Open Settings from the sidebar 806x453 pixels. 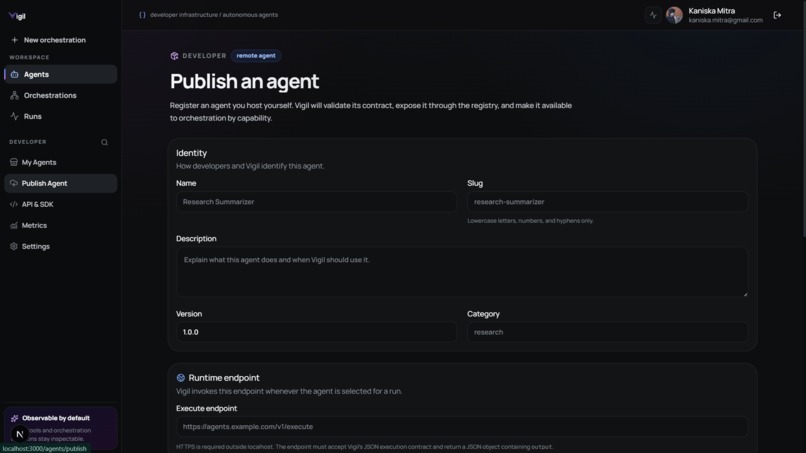point(61,247)
